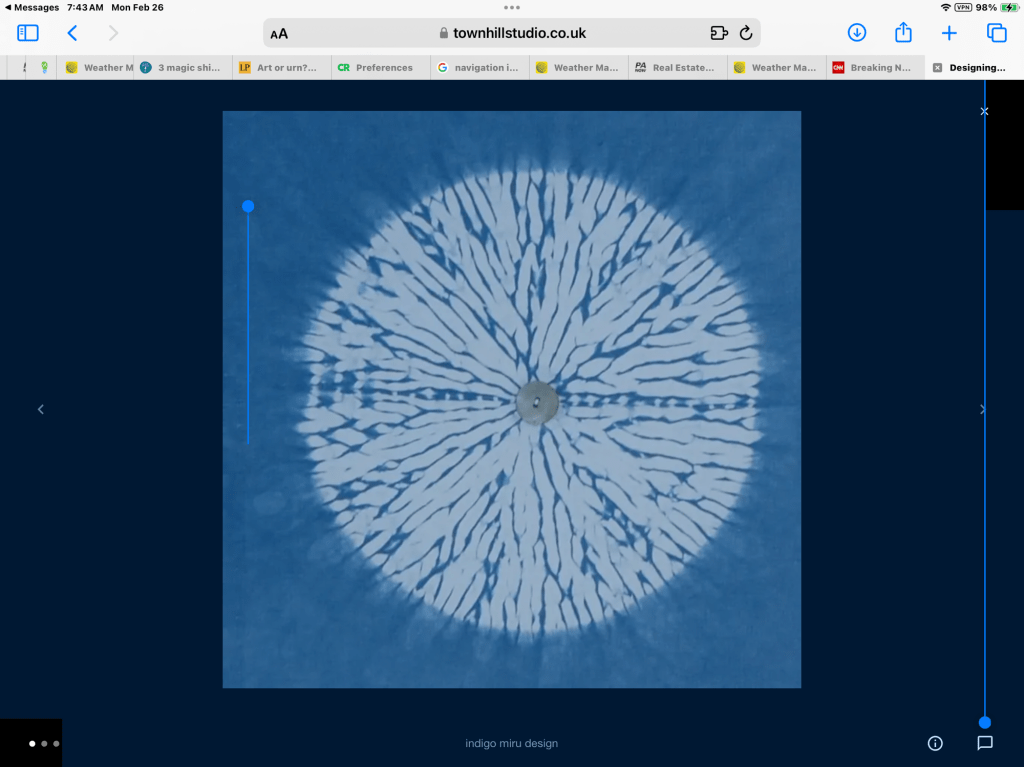Viewport: 1024px width, 767px height.
Task: Reload the townhillstudio page
Action: point(746,33)
